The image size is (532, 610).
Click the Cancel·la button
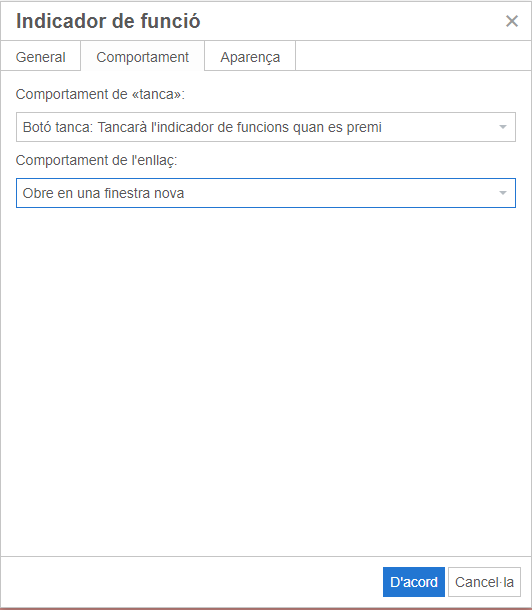pyautogui.click(x=484, y=582)
